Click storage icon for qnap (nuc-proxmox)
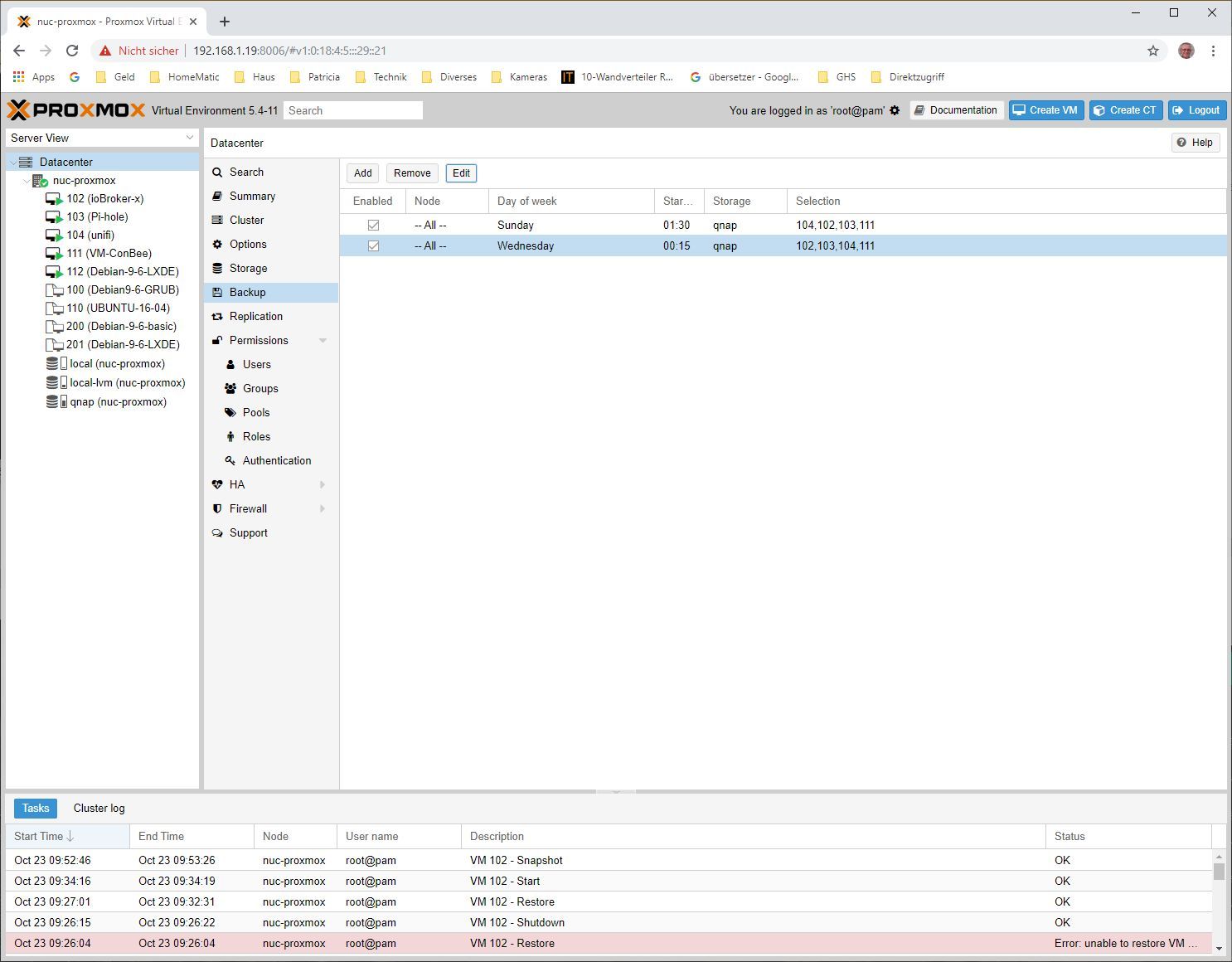 pyautogui.click(x=56, y=401)
